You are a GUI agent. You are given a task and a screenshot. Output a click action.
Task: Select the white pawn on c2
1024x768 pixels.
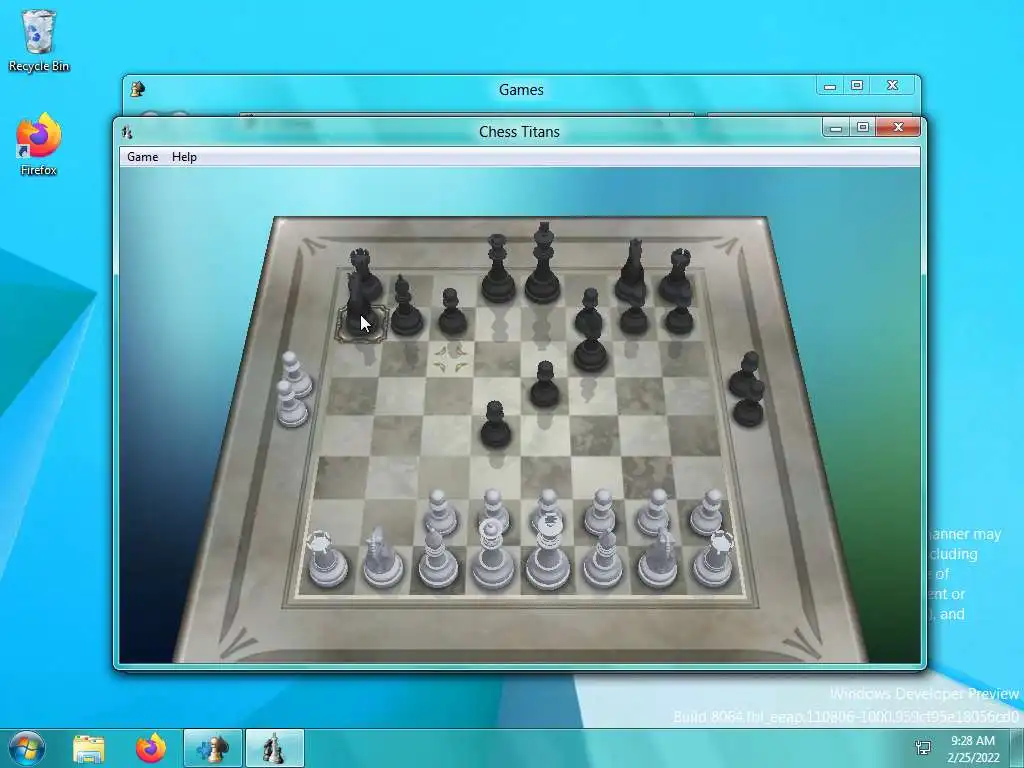(x=441, y=513)
